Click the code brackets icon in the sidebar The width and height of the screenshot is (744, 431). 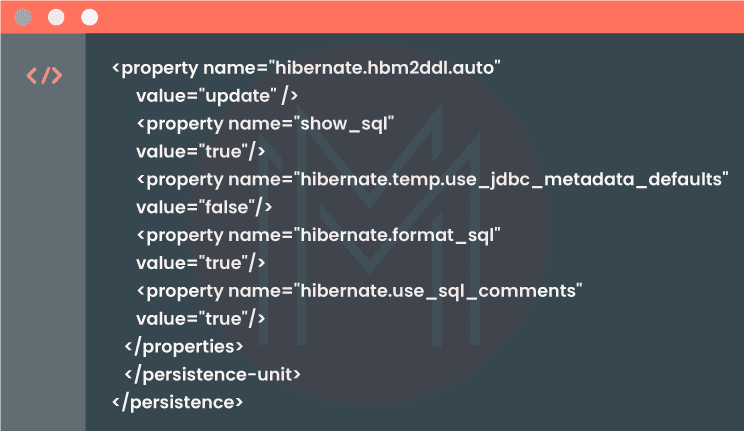[43, 76]
